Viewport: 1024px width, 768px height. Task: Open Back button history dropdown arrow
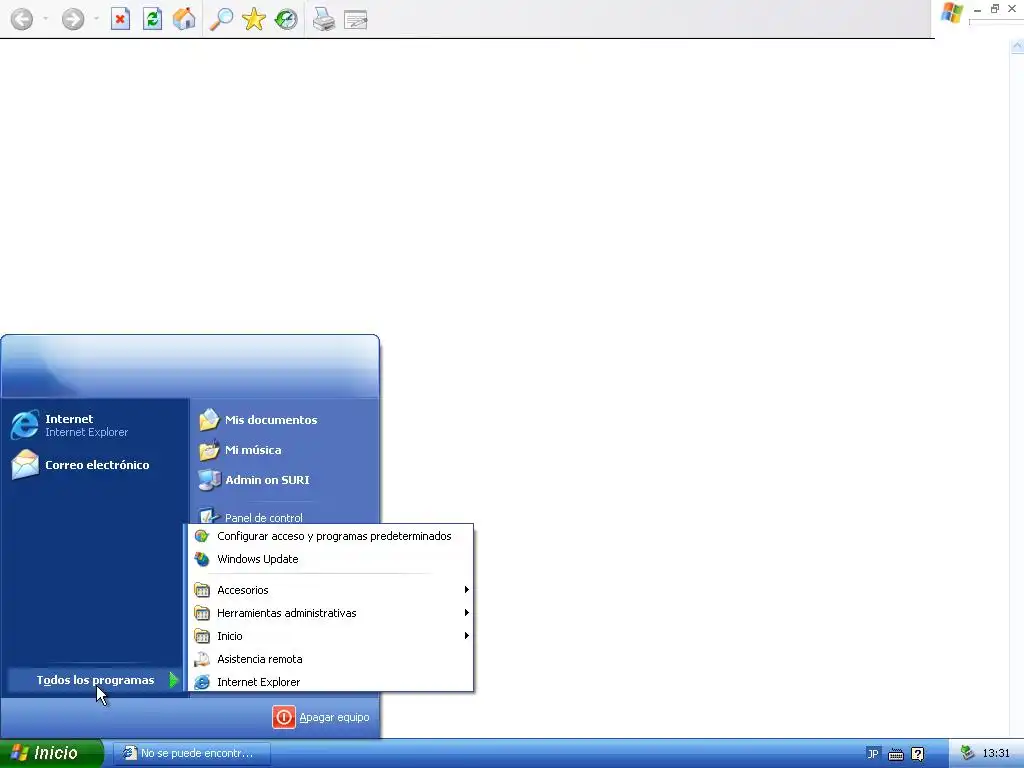click(x=45, y=19)
